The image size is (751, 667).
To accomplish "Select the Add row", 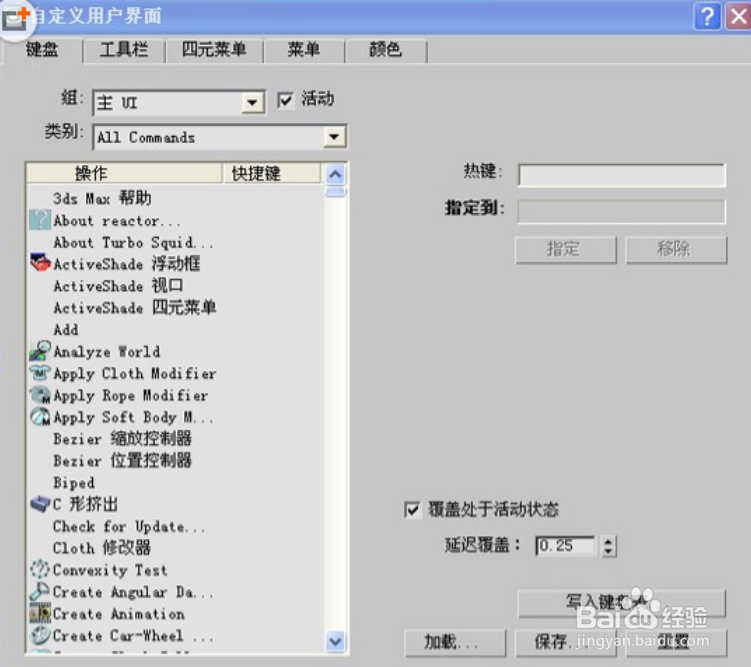I will [x=175, y=329].
